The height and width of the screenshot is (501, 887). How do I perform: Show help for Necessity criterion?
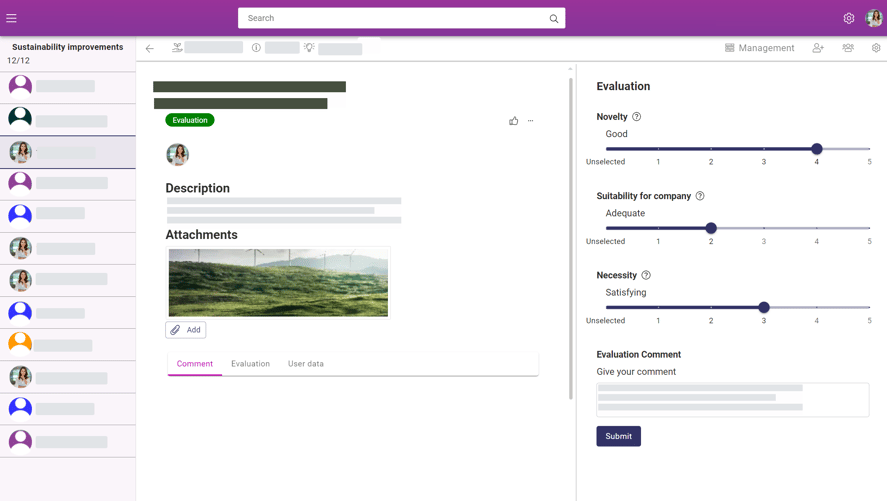(646, 275)
